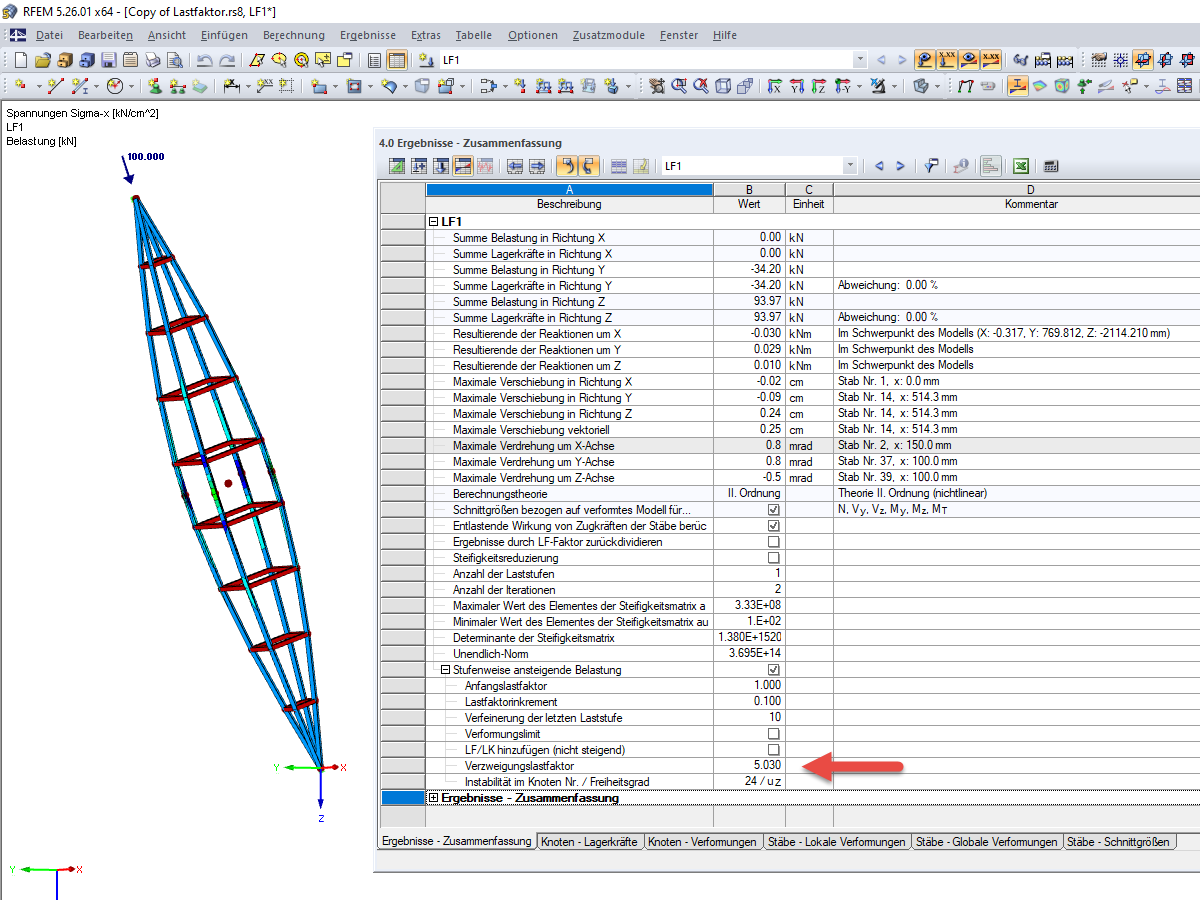Open the LF1 load case dropdown in main toolbar
The width and height of the screenshot is (1200, 900).
859,60
